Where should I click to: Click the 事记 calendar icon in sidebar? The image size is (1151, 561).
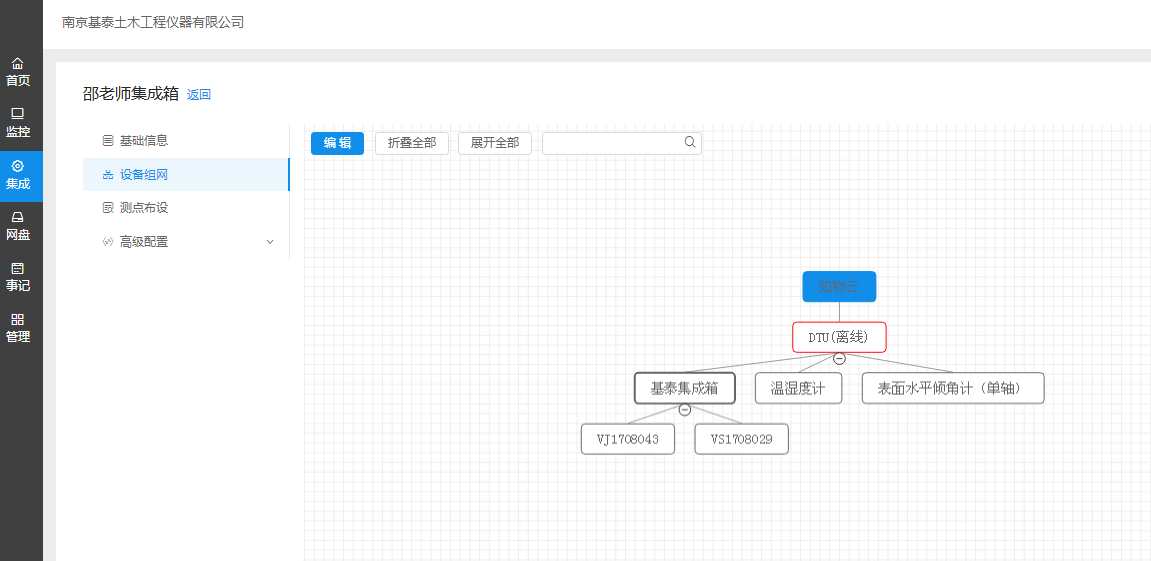pyautogui.click(x=18, y=268)
